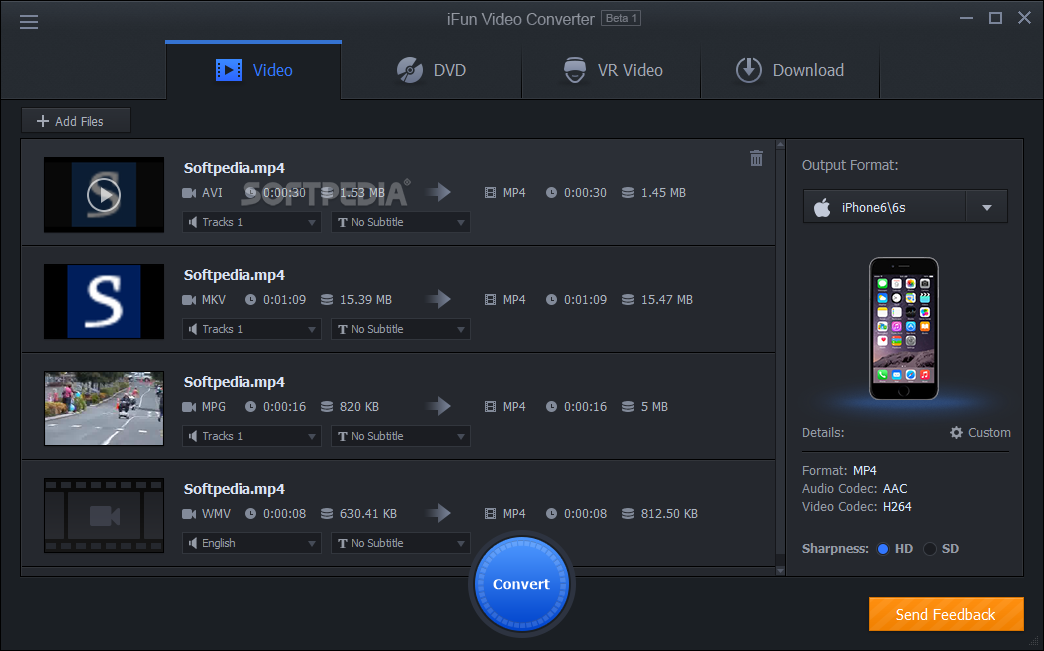
Task: Open Tracks 1 dropdown for MKV file
Action: pos(252,329)
